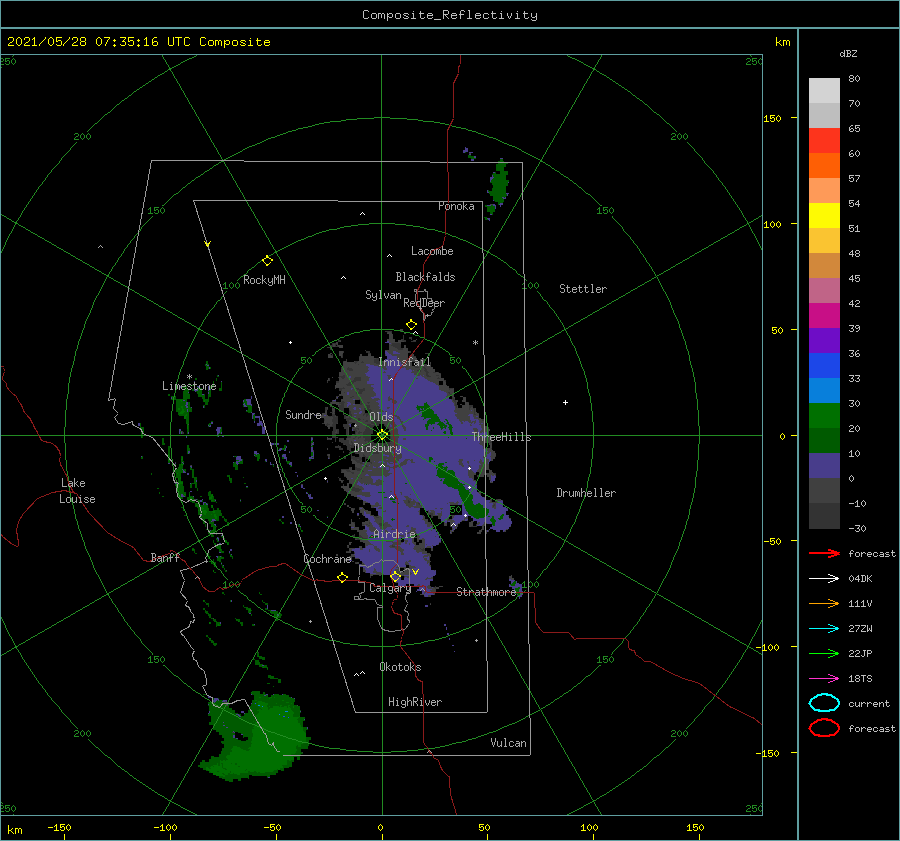Select the yellow diamond marker near Cochrane

point(343,577)
